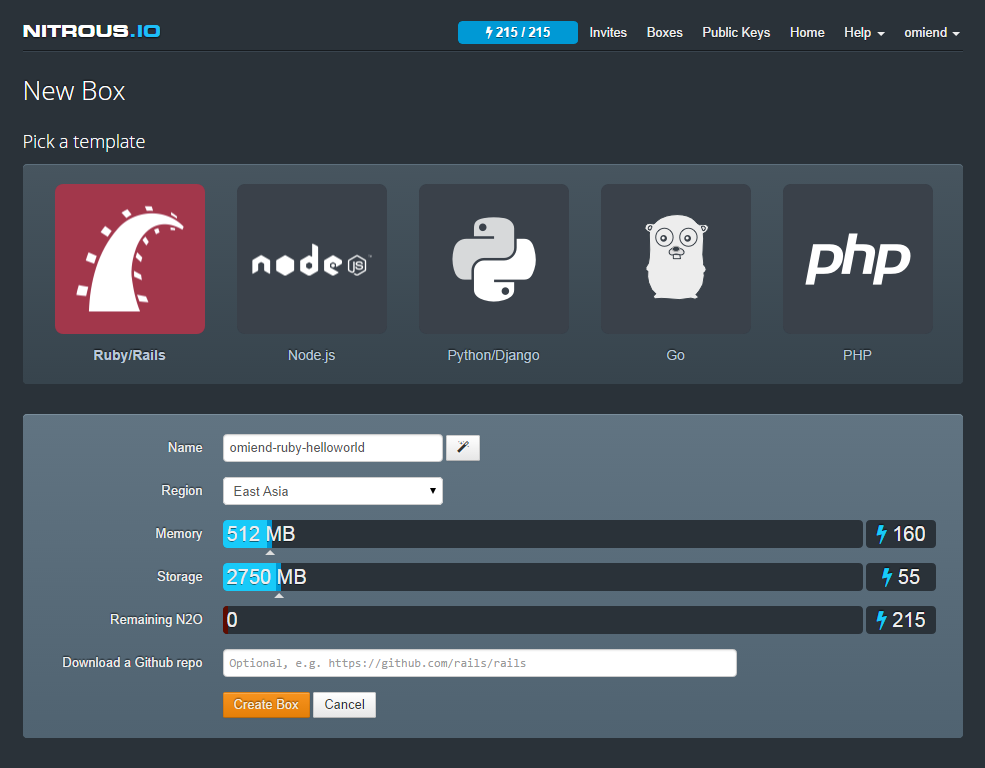The height and width of the screenshot is (768, 985).
Task: Click the Memory slider at 512 MB
Action: click(x=543, y=534)
